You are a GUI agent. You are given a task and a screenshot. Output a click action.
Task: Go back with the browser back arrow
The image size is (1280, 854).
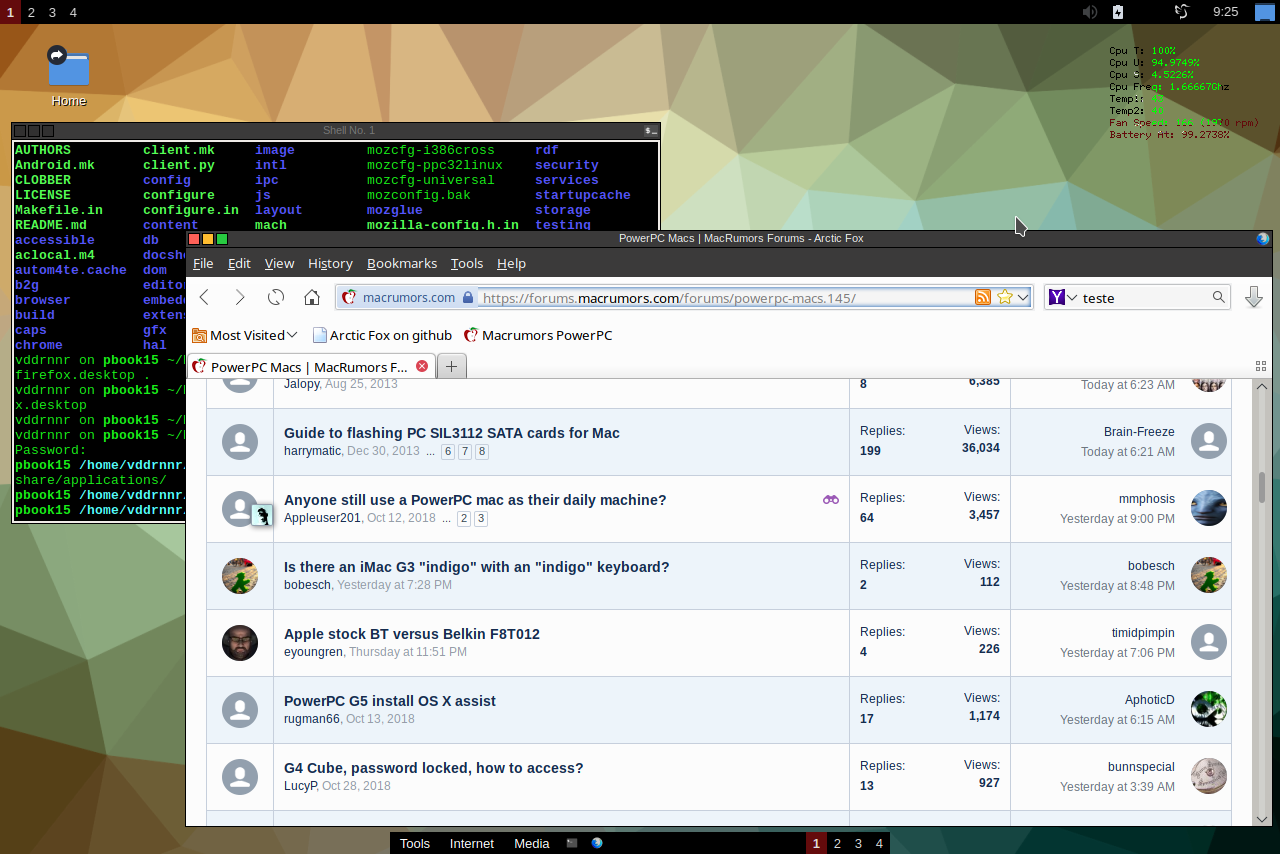tap(204, 297)
